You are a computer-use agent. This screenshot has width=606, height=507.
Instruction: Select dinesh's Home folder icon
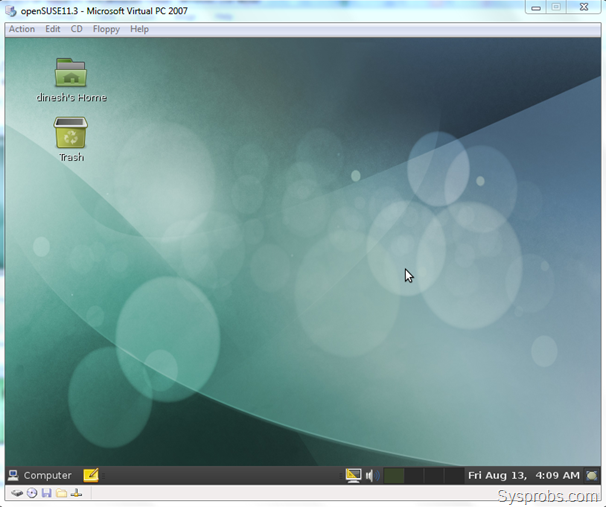(71, 73)
